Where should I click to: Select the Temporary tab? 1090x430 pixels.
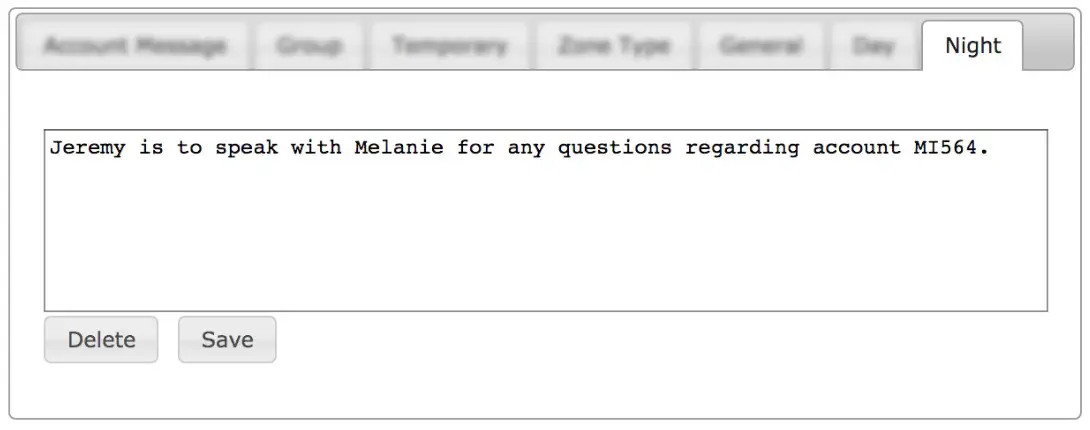click(449, 46)
